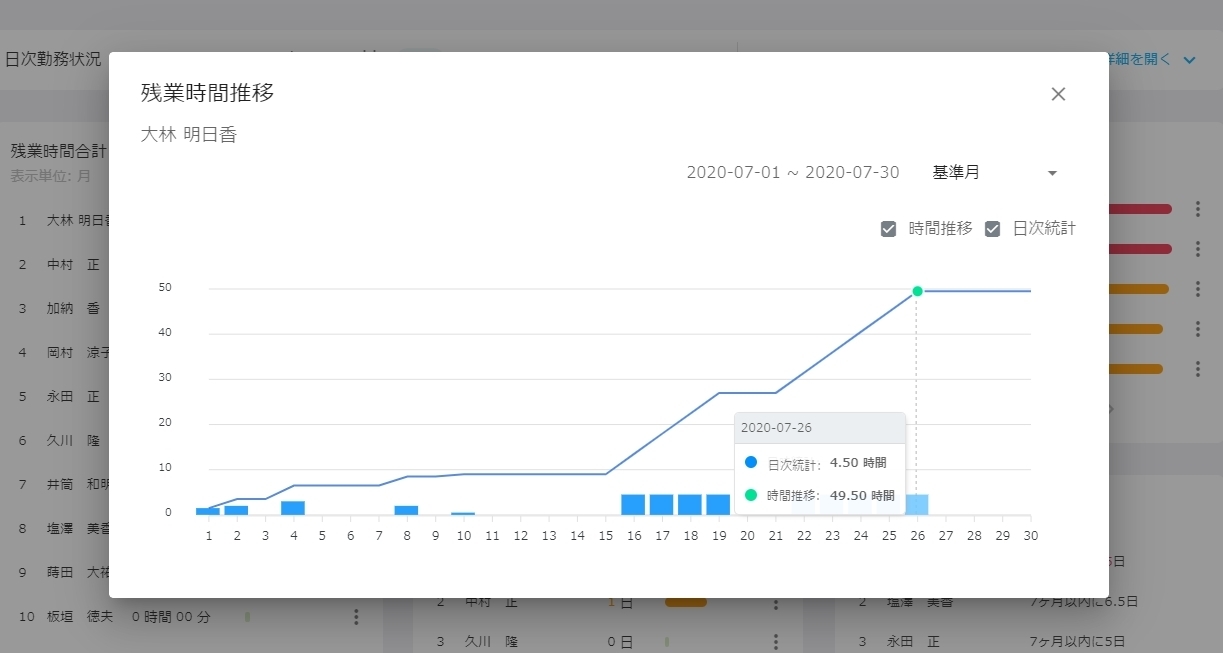
Task: Click the top red progress bar
Action: [x=1138, y=209]
